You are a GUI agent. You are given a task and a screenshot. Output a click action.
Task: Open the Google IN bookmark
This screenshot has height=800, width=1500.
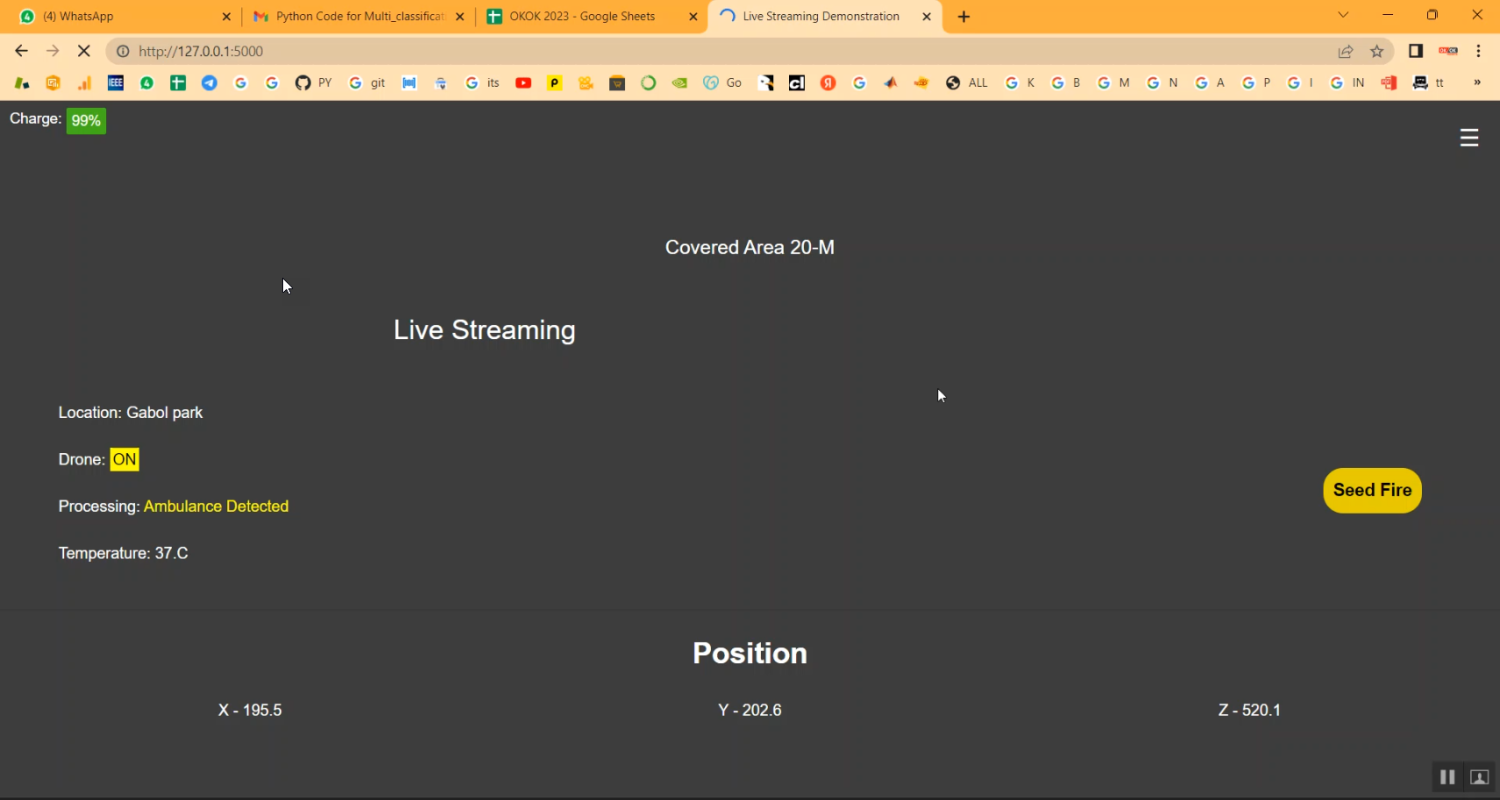(1347, 83)
